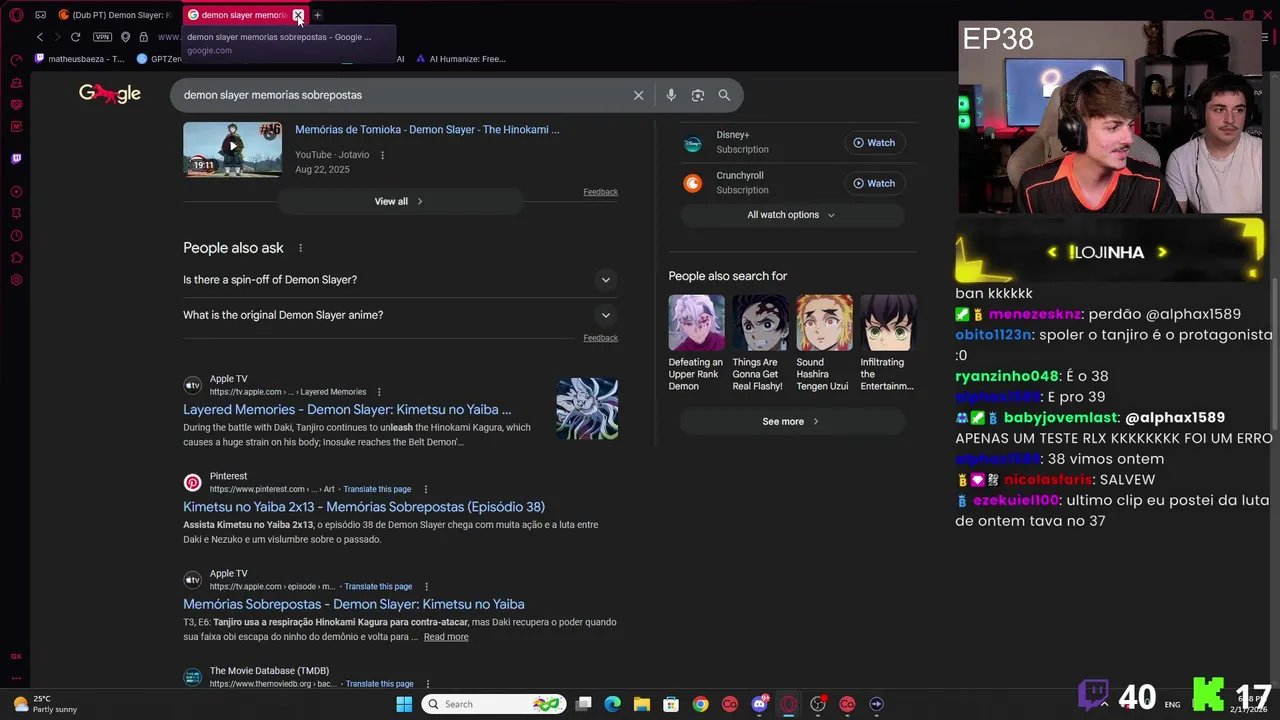Open a new browser tab

pyautogui.click(x=317, y=15)
